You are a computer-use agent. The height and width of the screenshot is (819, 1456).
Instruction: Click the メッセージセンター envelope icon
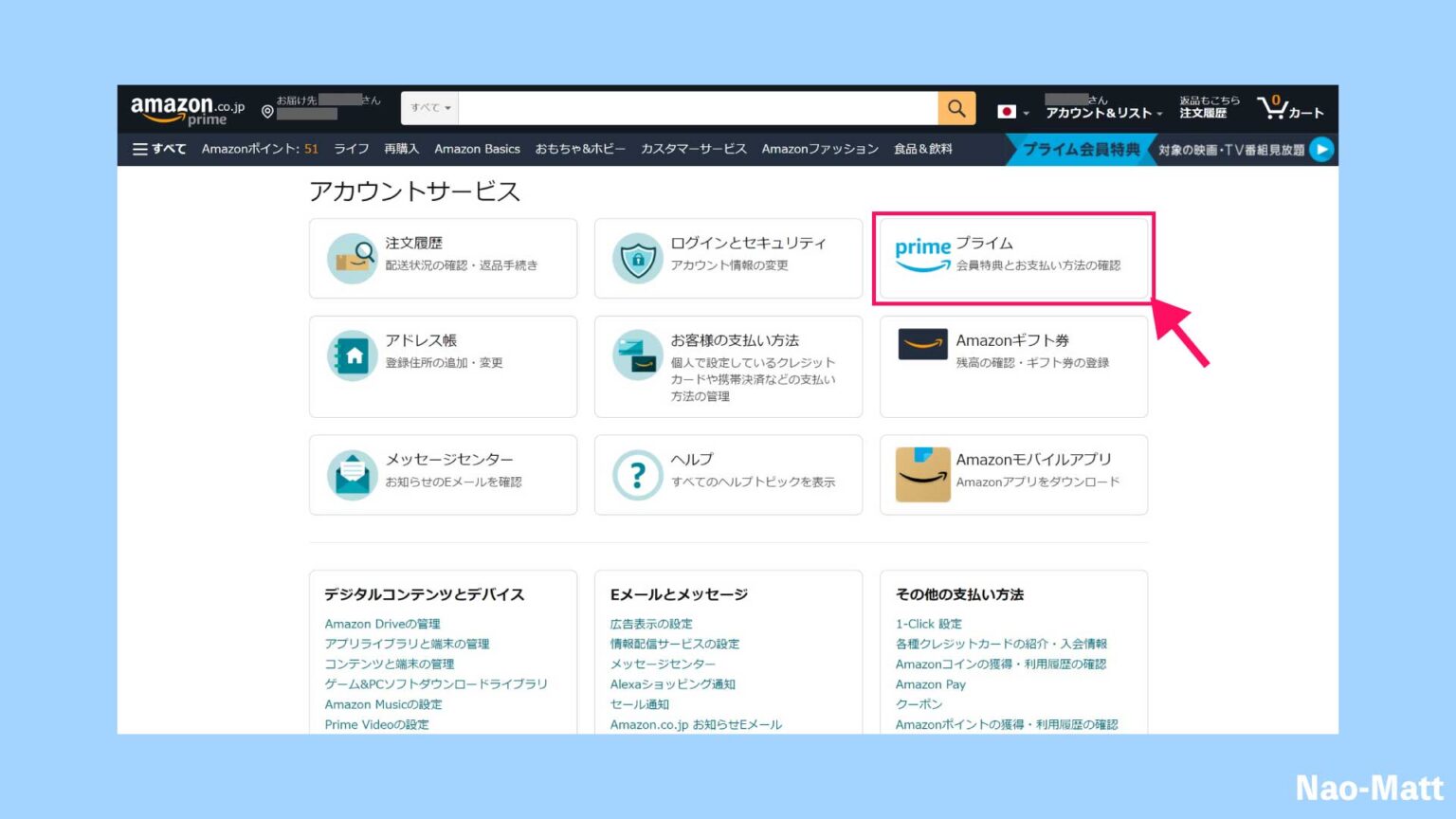coord(352,474)
